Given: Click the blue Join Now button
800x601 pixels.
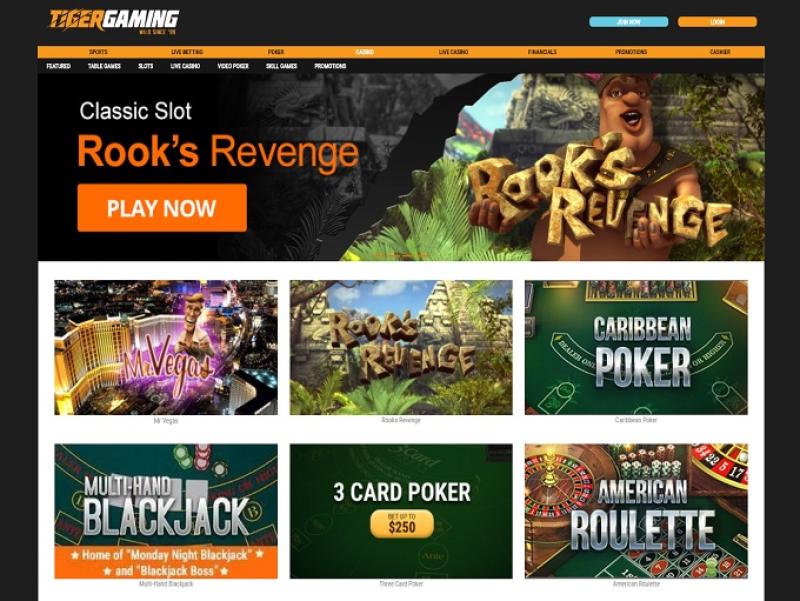Looking at the screenshot, I should 629,21.
